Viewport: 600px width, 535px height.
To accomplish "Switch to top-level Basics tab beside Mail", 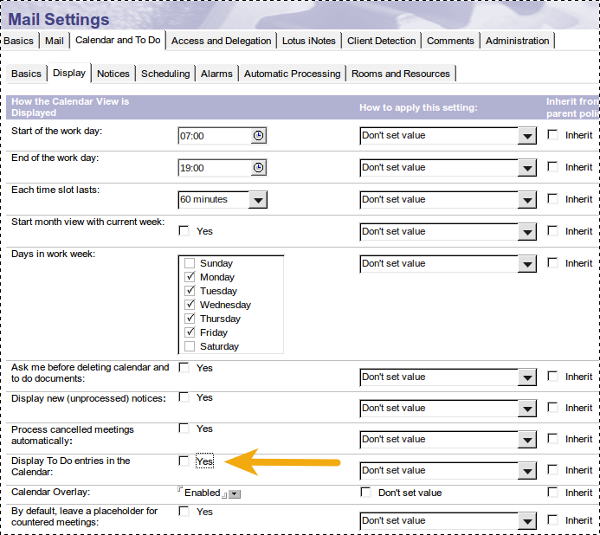I will coord(19,41).
